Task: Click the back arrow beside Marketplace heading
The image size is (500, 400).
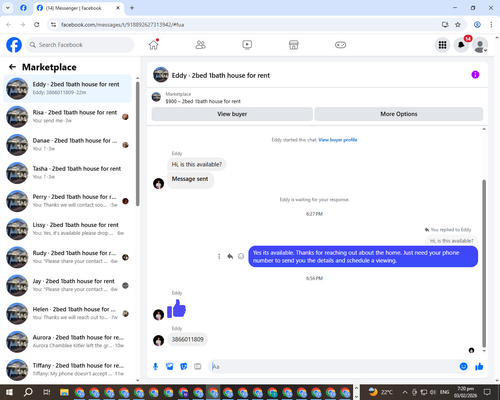Action: point(12,67)
